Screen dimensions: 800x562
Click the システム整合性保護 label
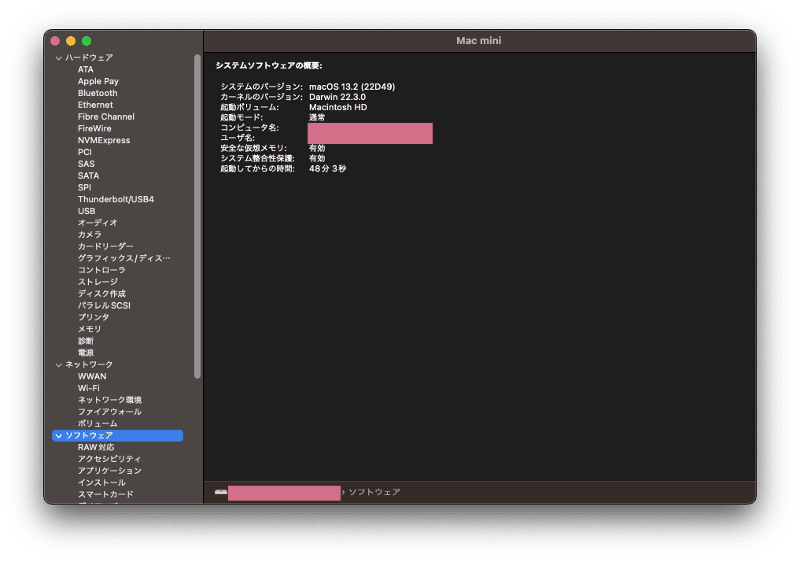[257, 158]
